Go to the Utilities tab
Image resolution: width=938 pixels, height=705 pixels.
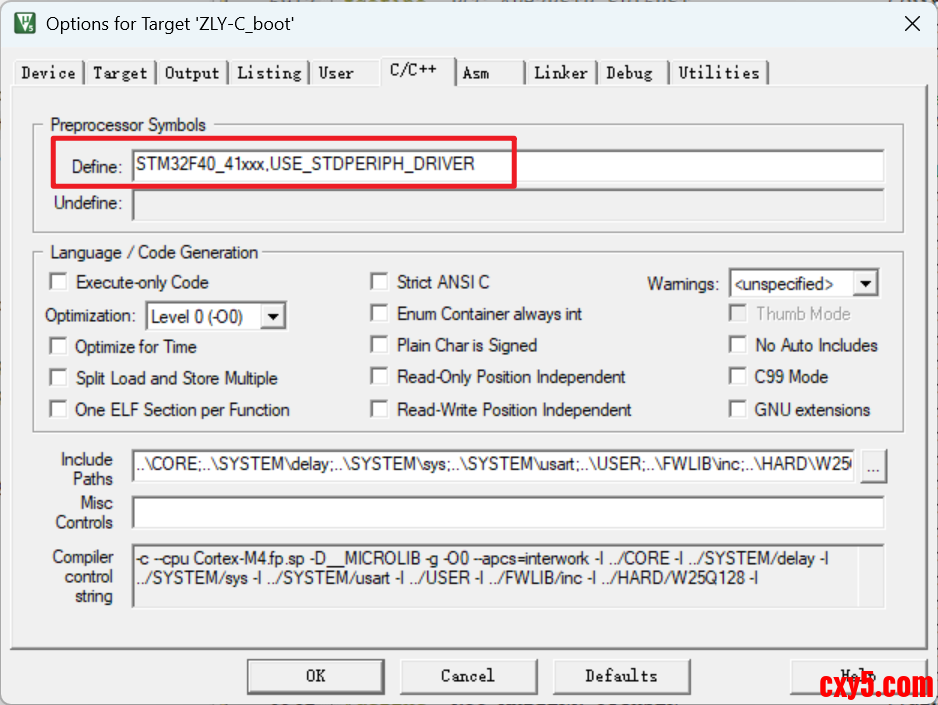coord(718,73)
